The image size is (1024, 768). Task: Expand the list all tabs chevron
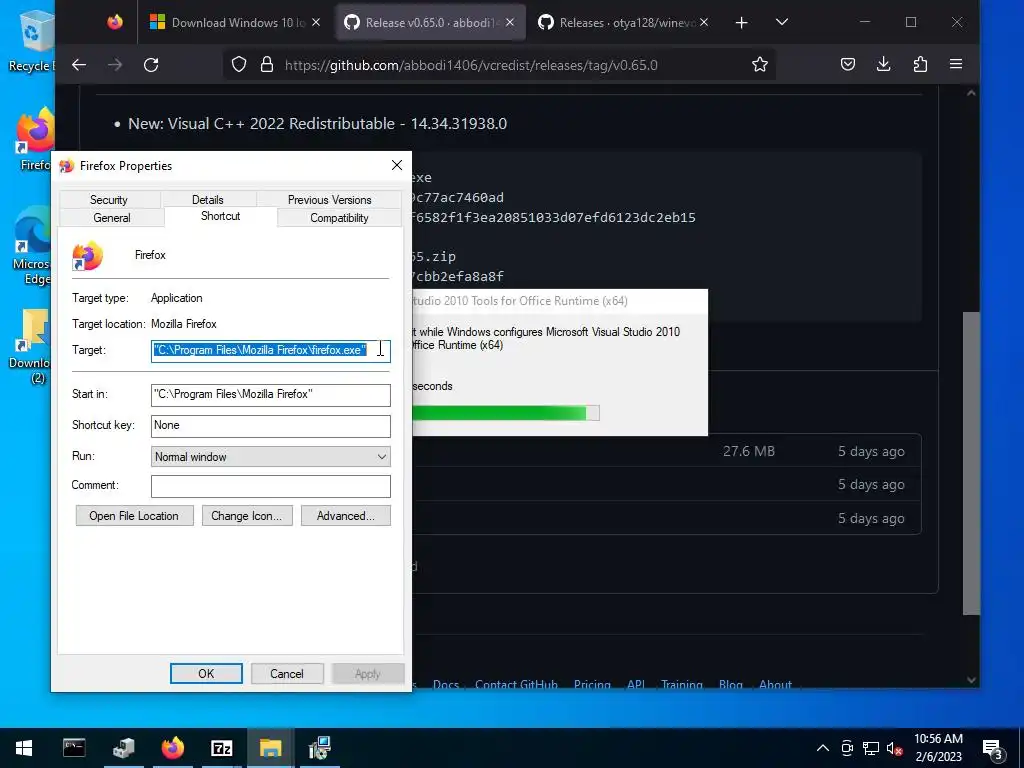tap(782, 22)
